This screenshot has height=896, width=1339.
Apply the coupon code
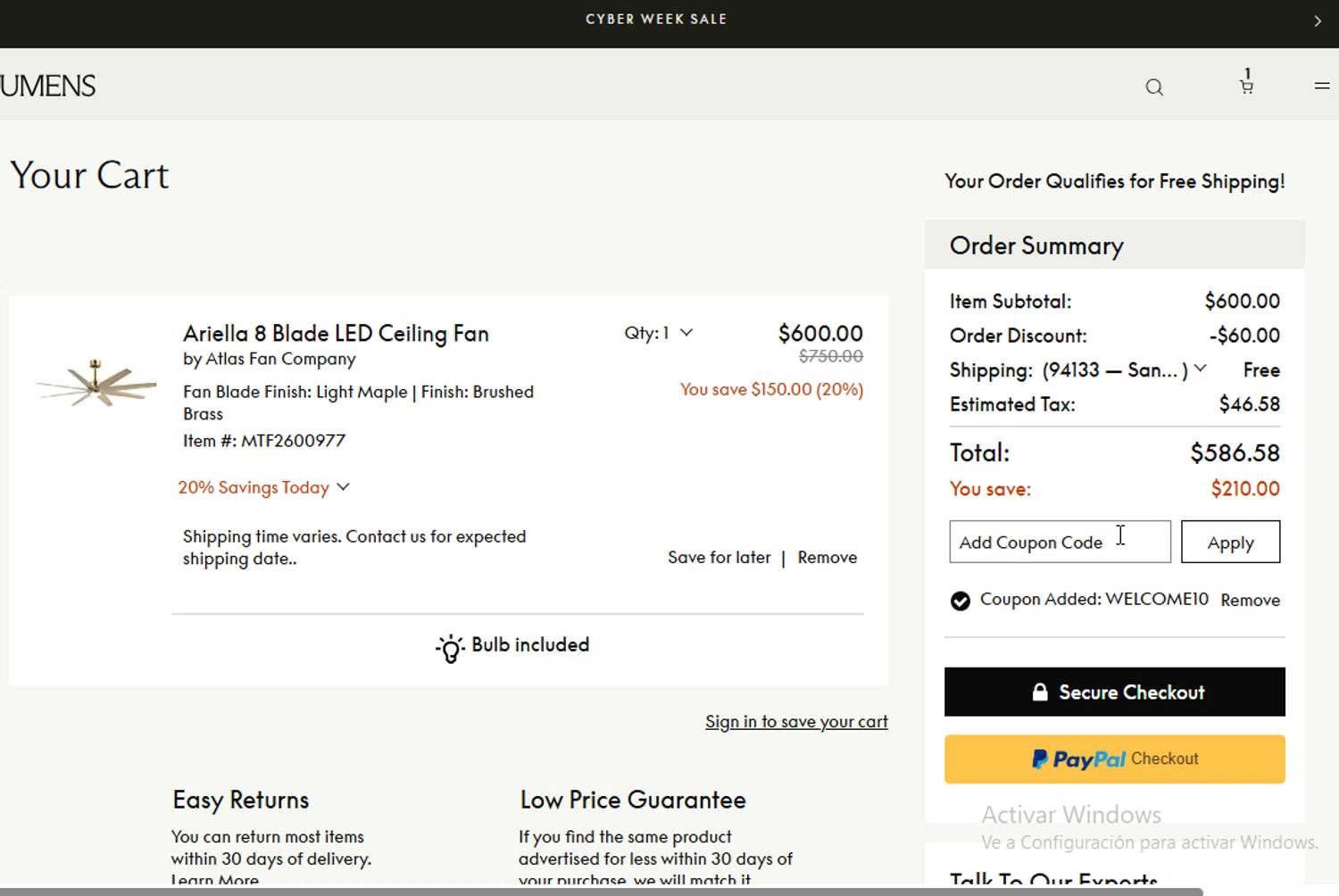pyautogui.click(x=1230, y=543)
